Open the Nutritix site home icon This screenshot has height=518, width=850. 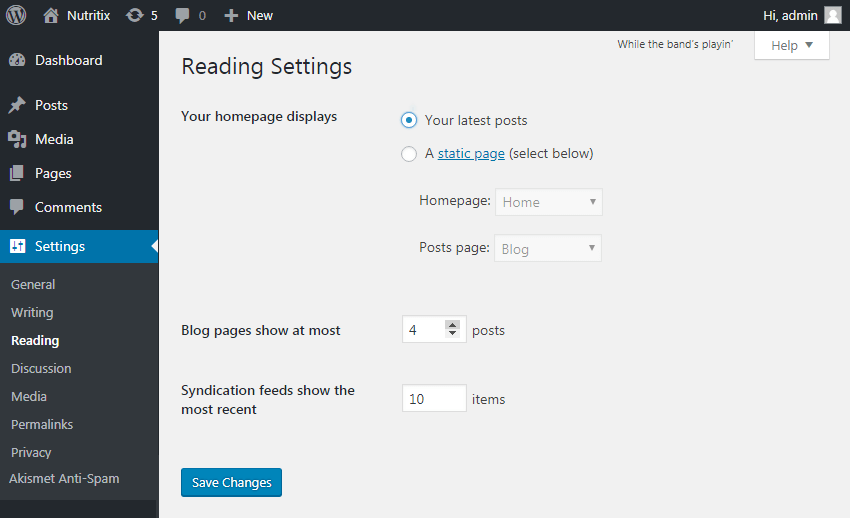pos(51,15)
